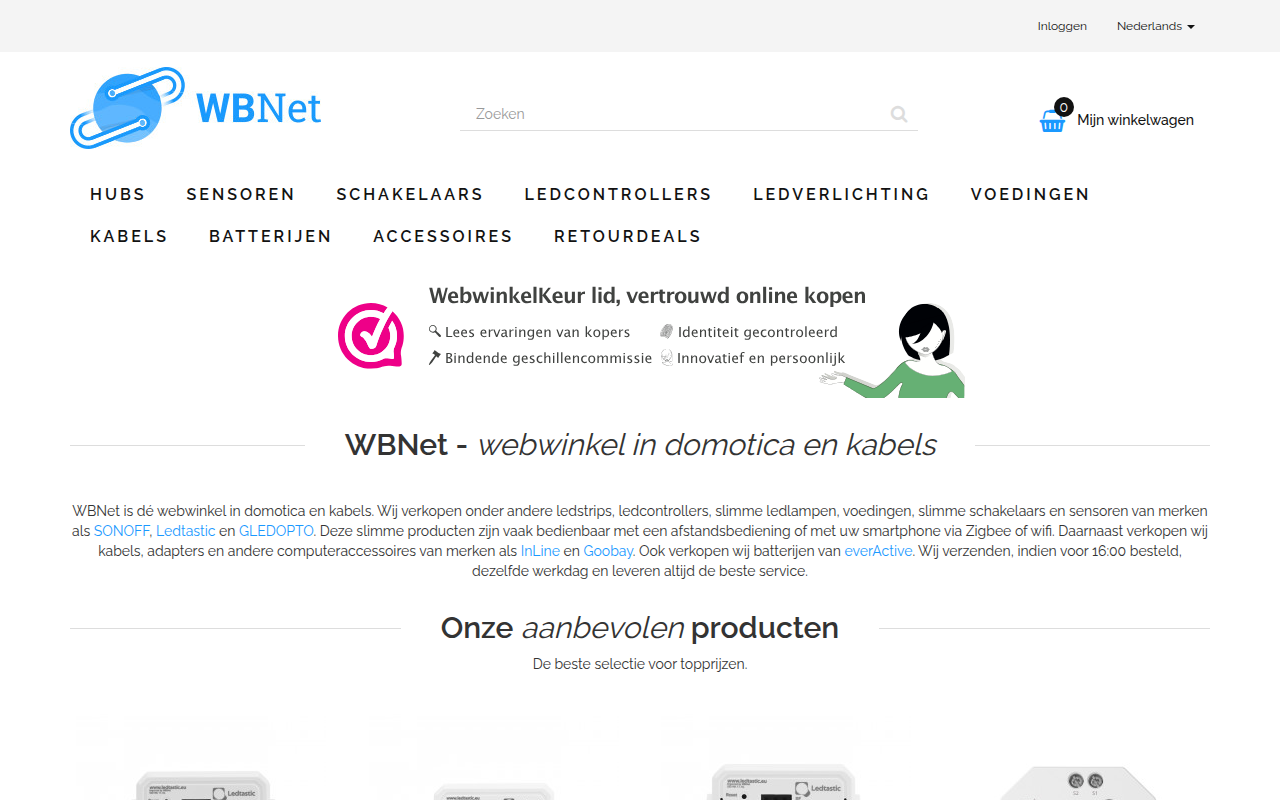Open the Voedingen menu
This screenshot has width=1280, height=800.
[x=1030, y=194]
